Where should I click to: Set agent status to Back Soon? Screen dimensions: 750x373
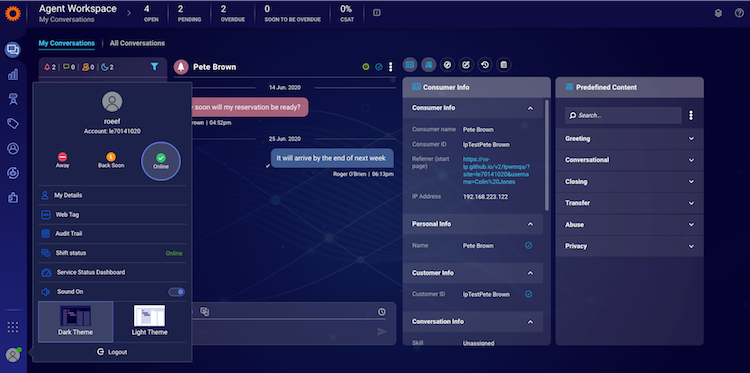coord(111,160)
